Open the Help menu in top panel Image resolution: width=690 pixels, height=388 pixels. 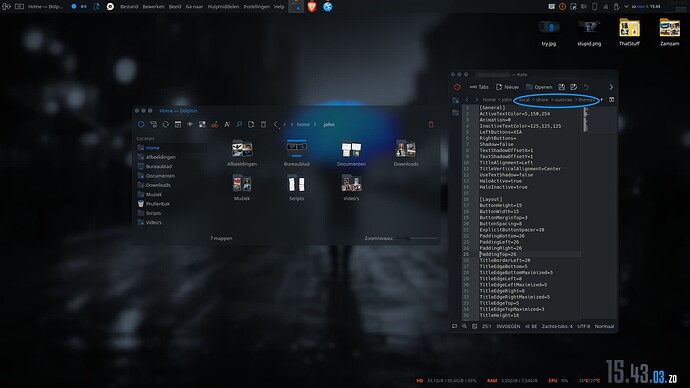pyautogui.click(x=279, y=7)
